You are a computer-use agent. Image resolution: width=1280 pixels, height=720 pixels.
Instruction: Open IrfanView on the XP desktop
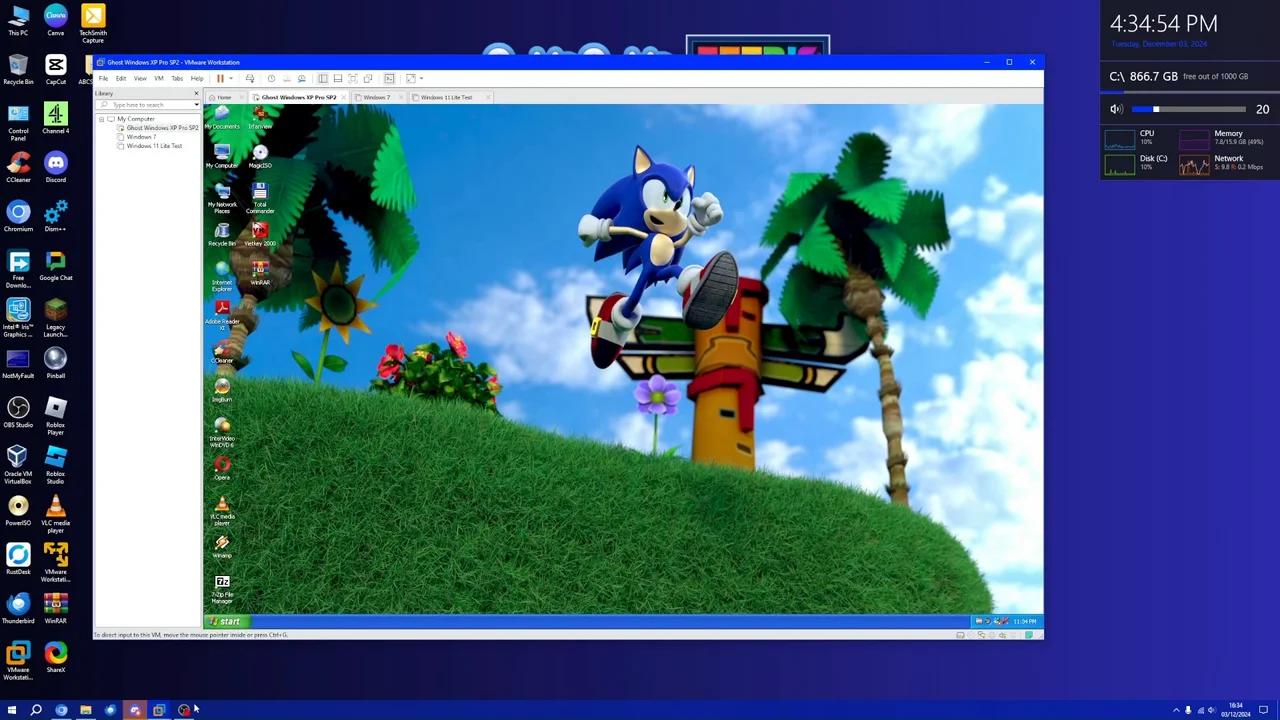tap(259, 118)
